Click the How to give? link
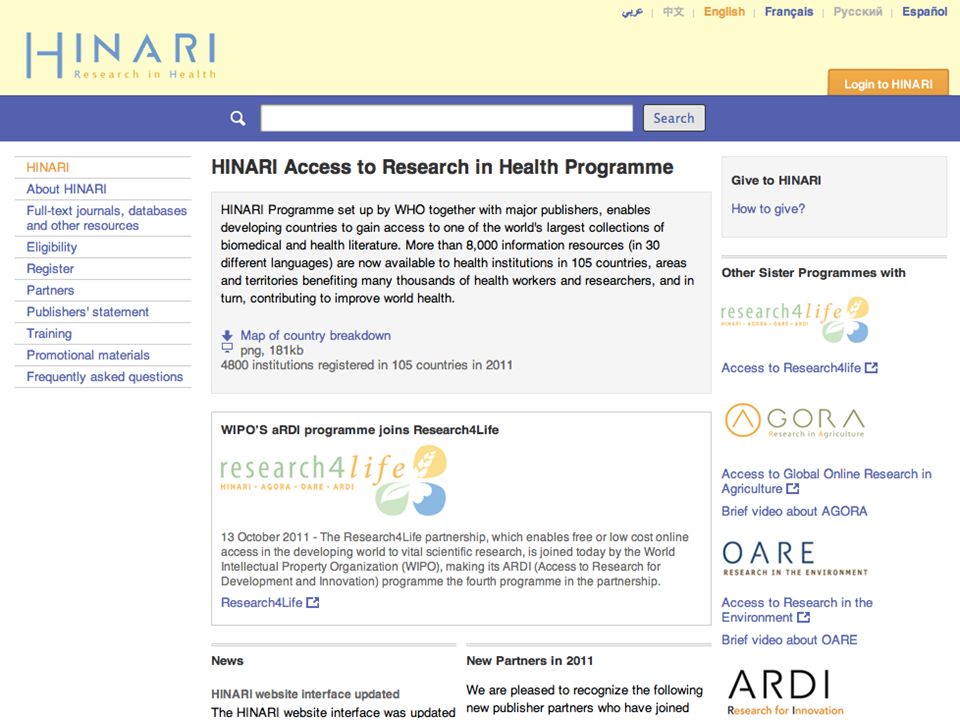The image size is (960, 720). [x=768, y=209]
